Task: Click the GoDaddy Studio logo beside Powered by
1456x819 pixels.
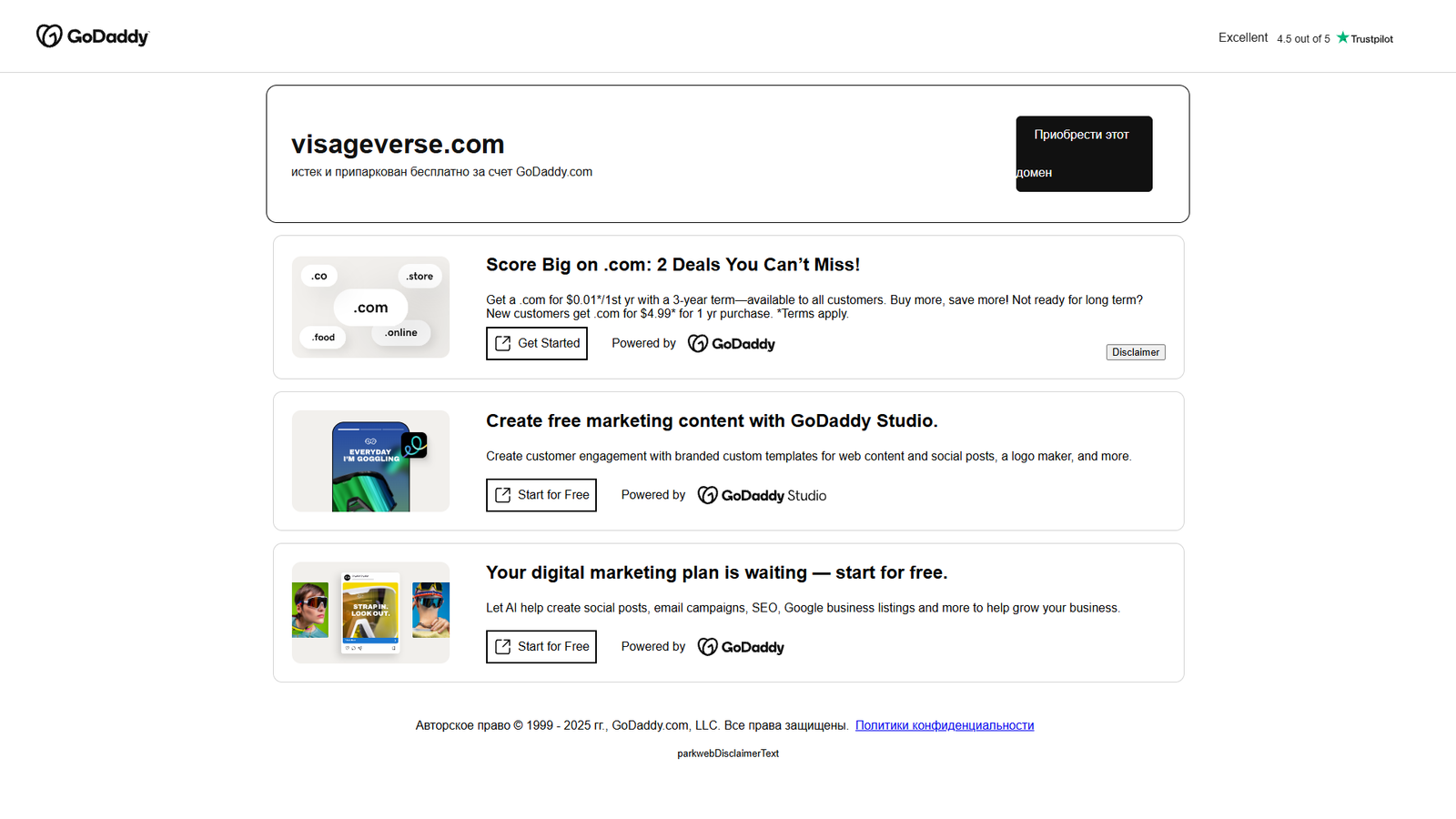Action: click(762, 495)
